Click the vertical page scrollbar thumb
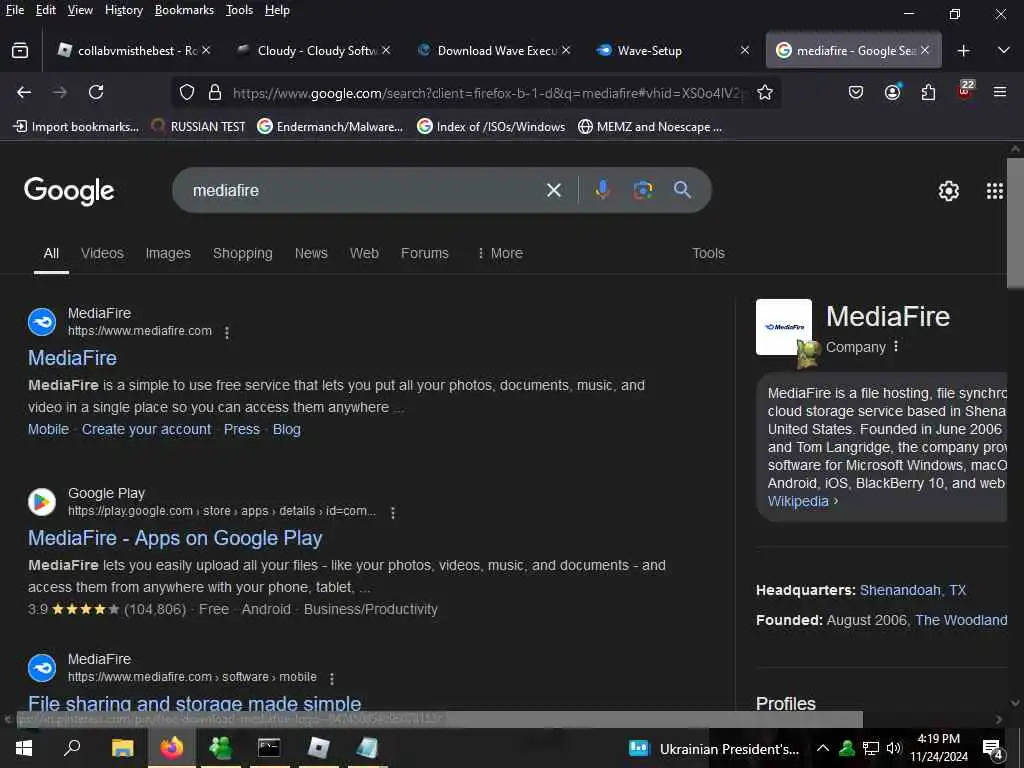This screenshot has height=768, width=1024. pyautogui.click(x=1015, y=221)
